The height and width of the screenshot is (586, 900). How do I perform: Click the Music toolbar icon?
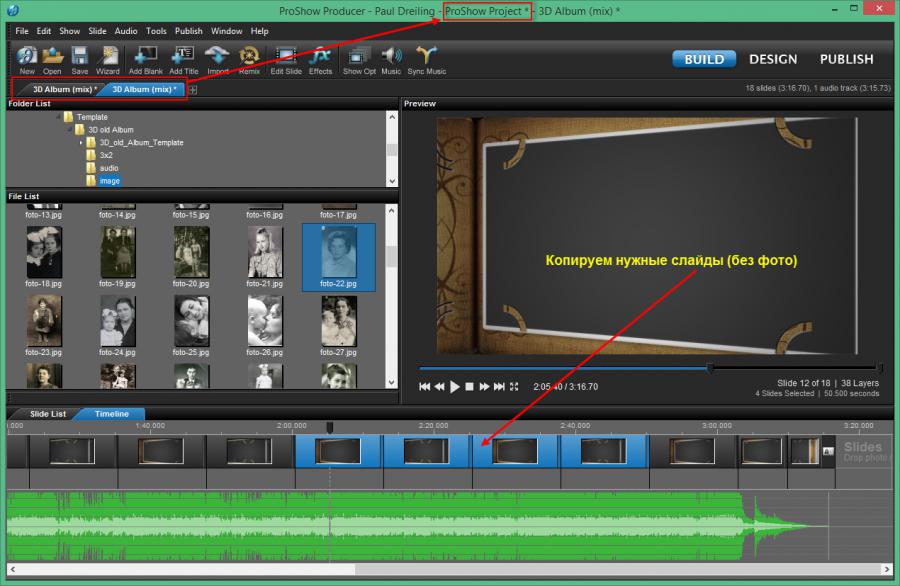pos(391,60)
